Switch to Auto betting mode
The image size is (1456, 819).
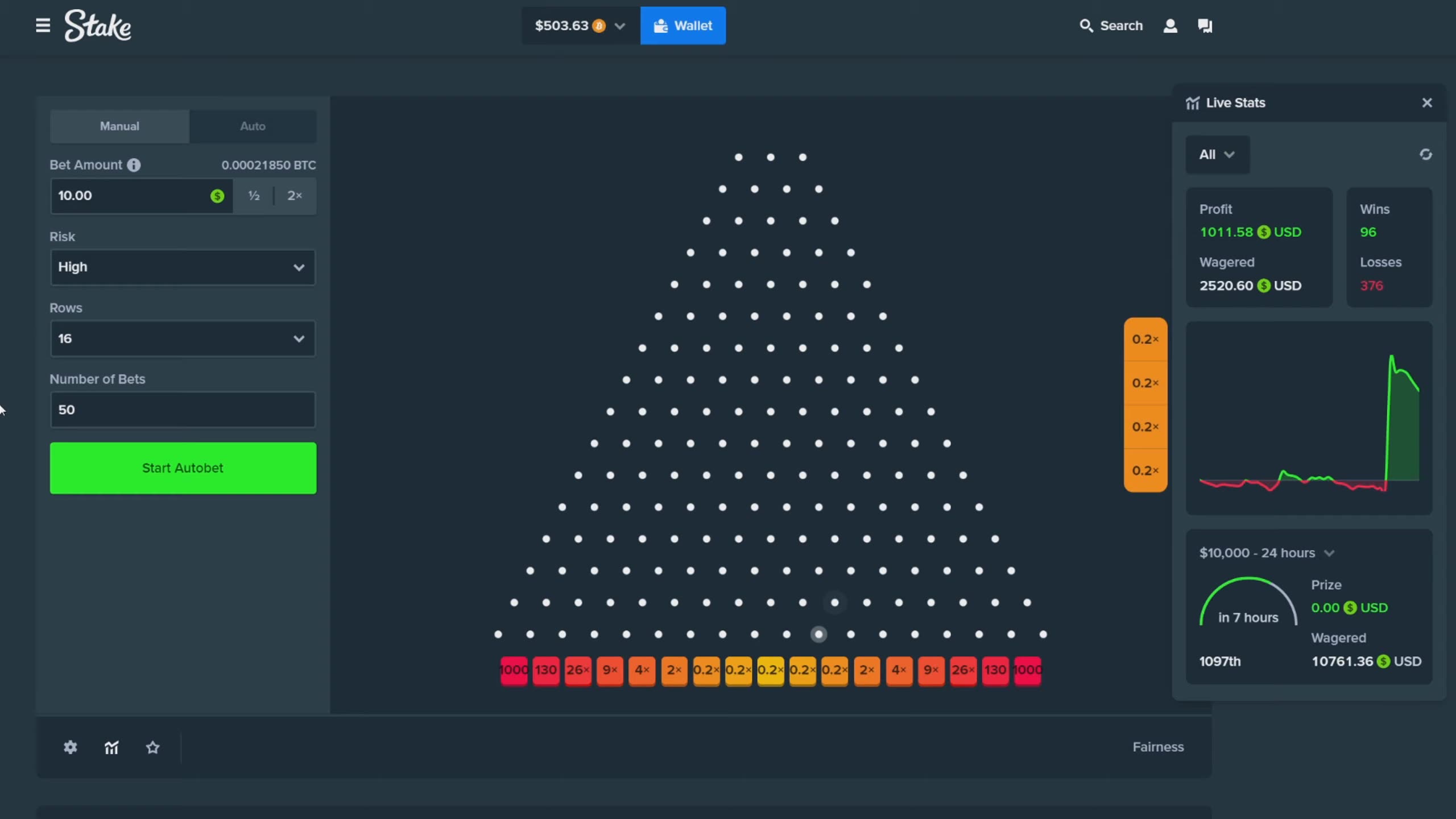pyautogui.click(x=253, y=126)
